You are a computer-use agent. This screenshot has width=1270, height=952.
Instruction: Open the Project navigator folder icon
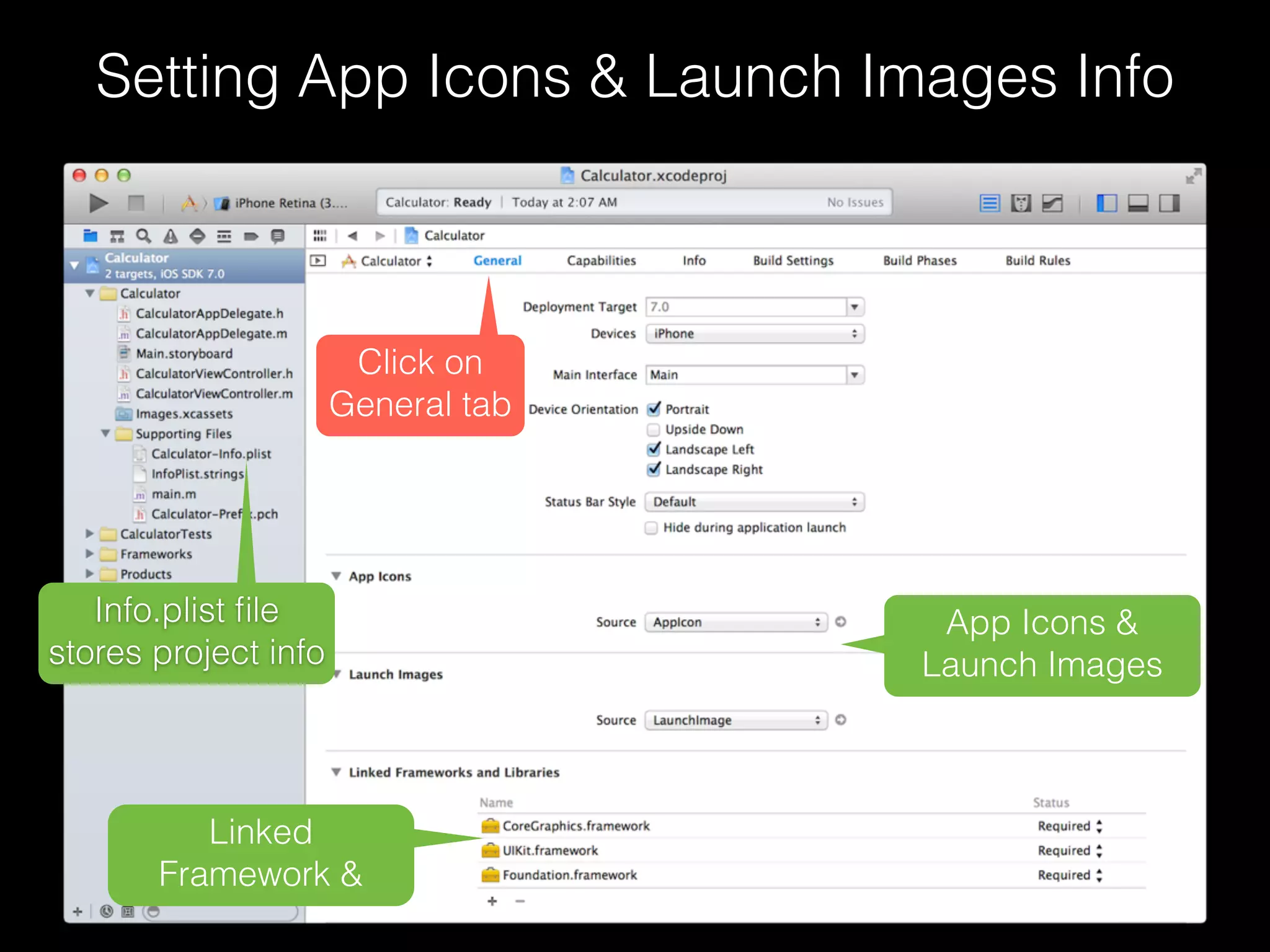pyautogui.click(x=91, y=236)
